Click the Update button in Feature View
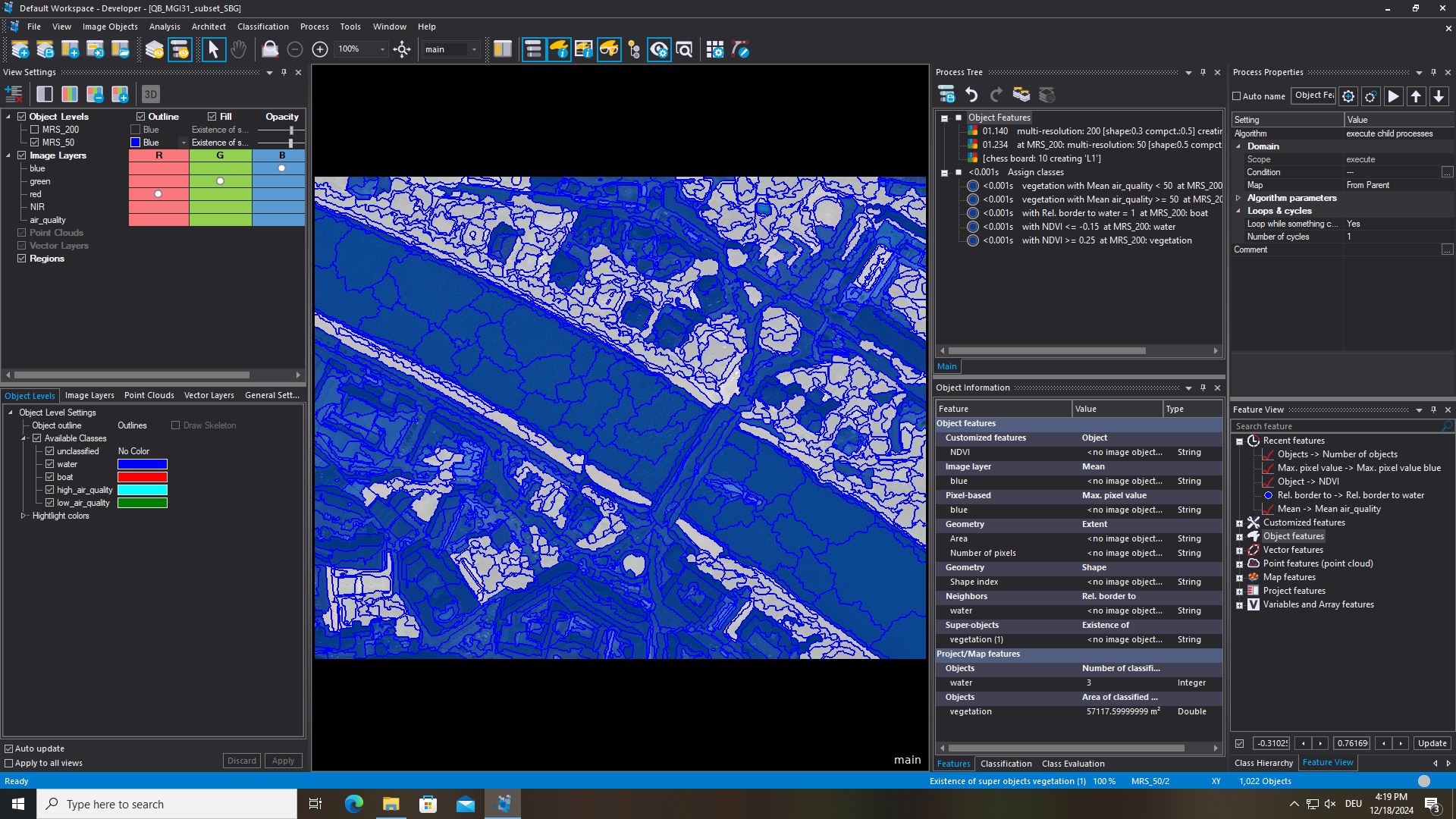This screenshot has width=1456, height=819. (1432, 743)
